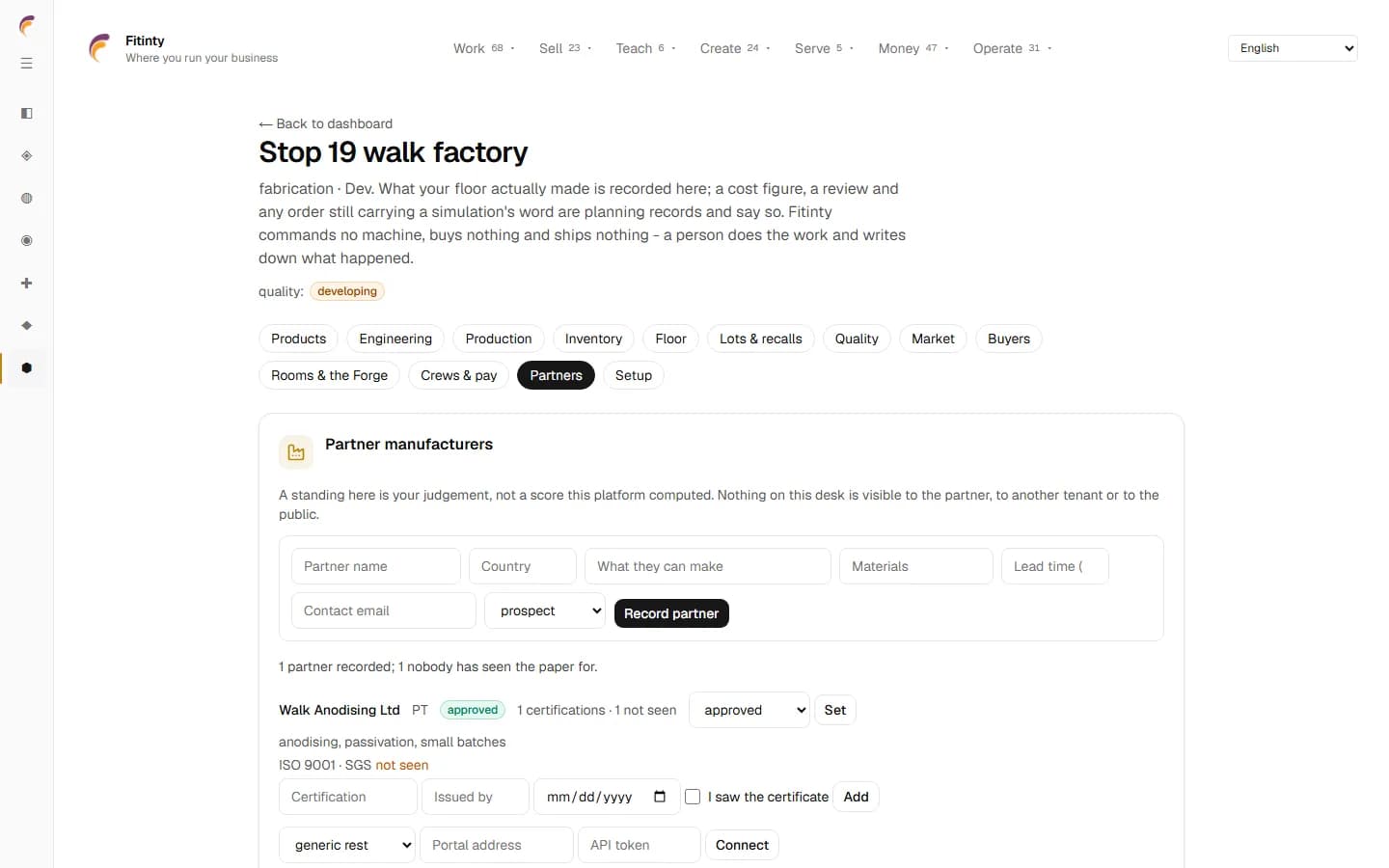Viewport: 1389px width, 868px height.
Task: Click the Connect button
Action: (742, 845)
